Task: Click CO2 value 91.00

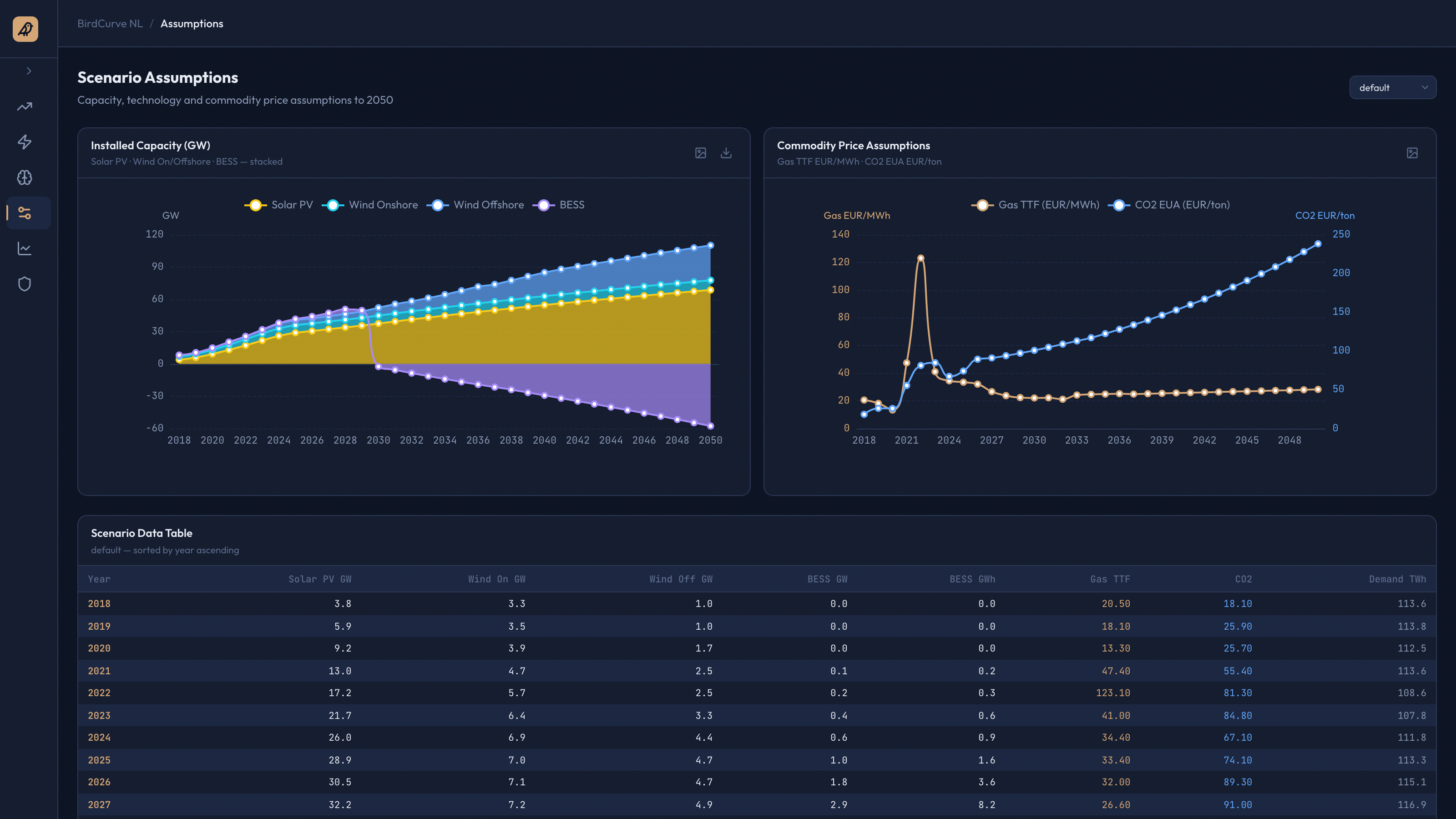Action: tap(1238, 805)
